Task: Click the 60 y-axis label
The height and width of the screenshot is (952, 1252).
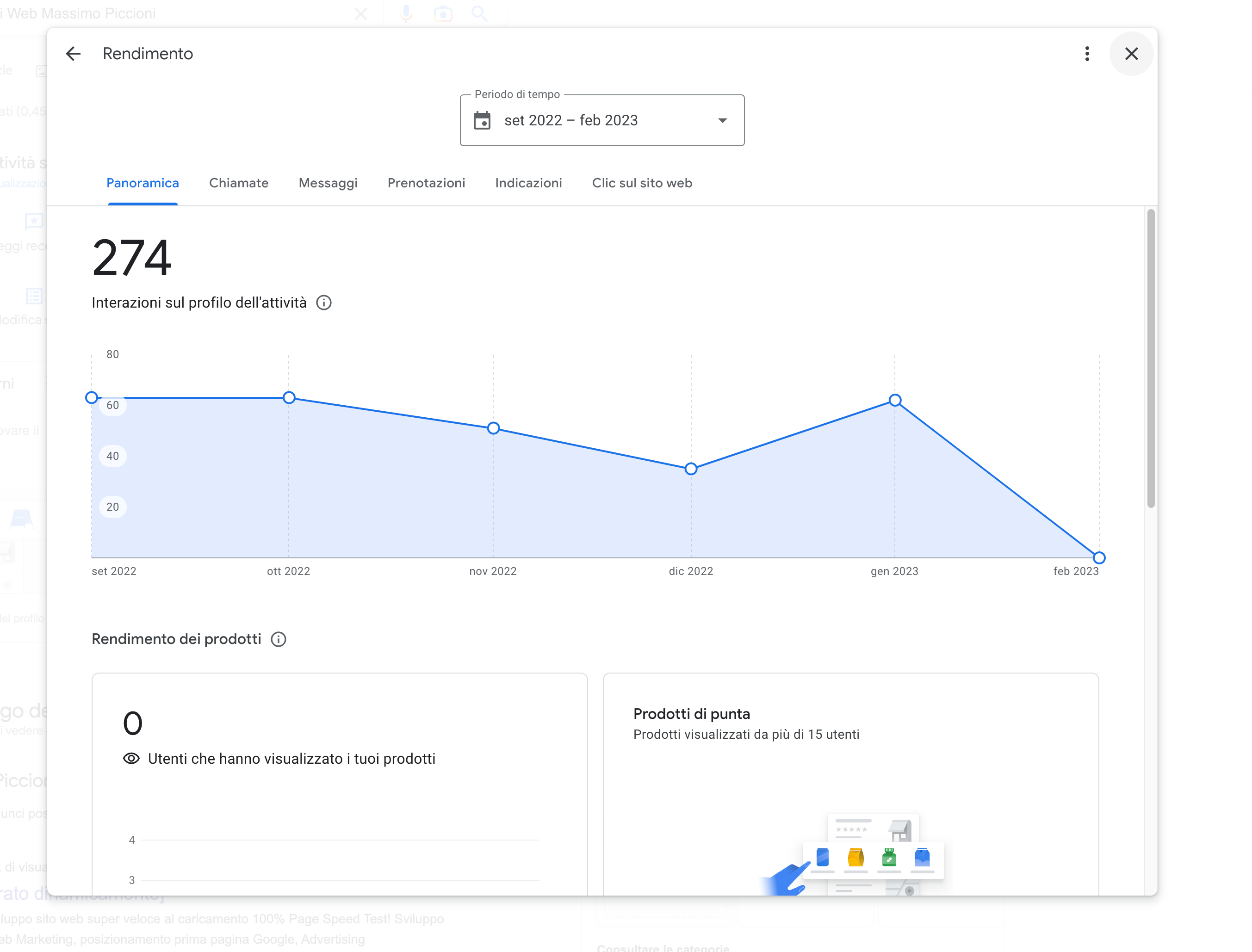Action: [x=112, y=405]
